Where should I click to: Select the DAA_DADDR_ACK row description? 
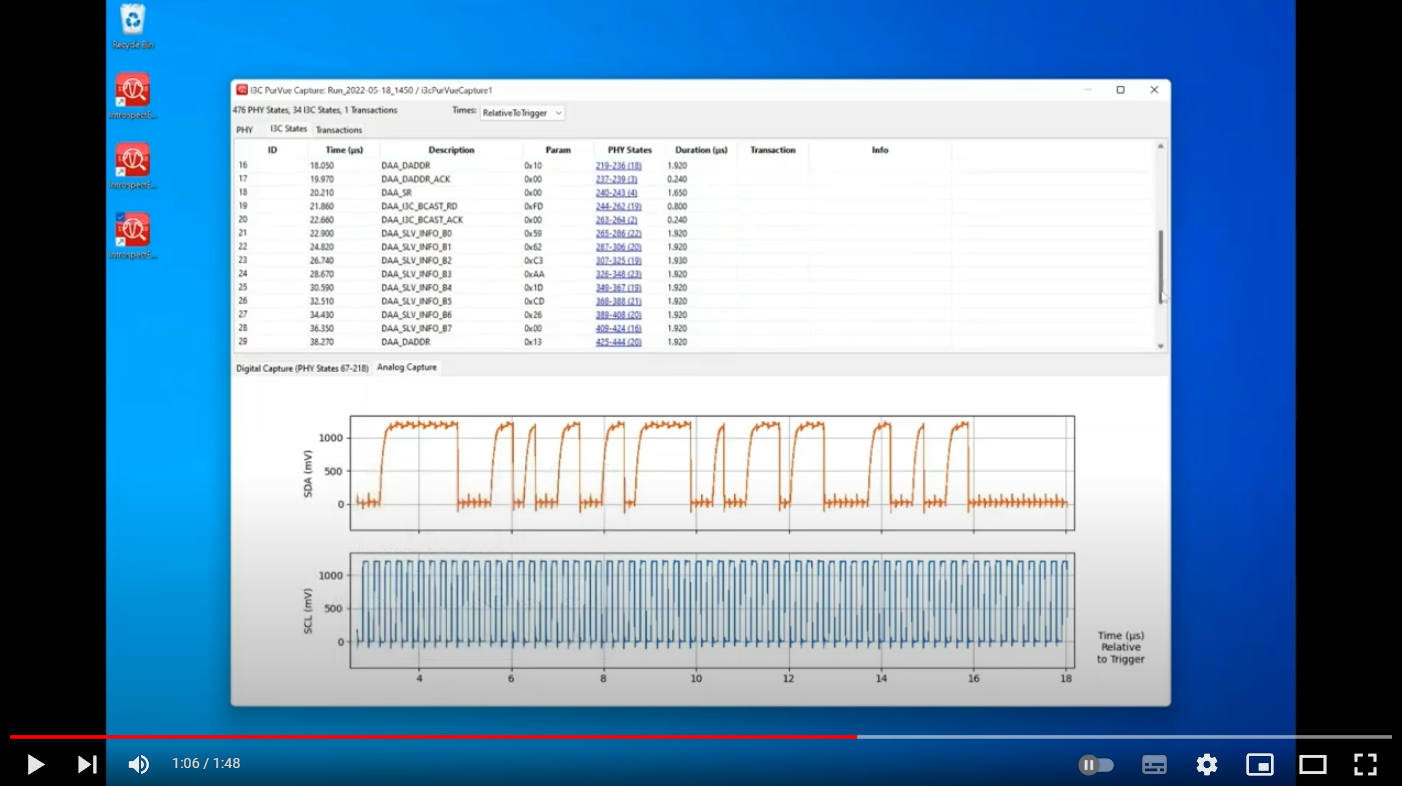[416, 179]
